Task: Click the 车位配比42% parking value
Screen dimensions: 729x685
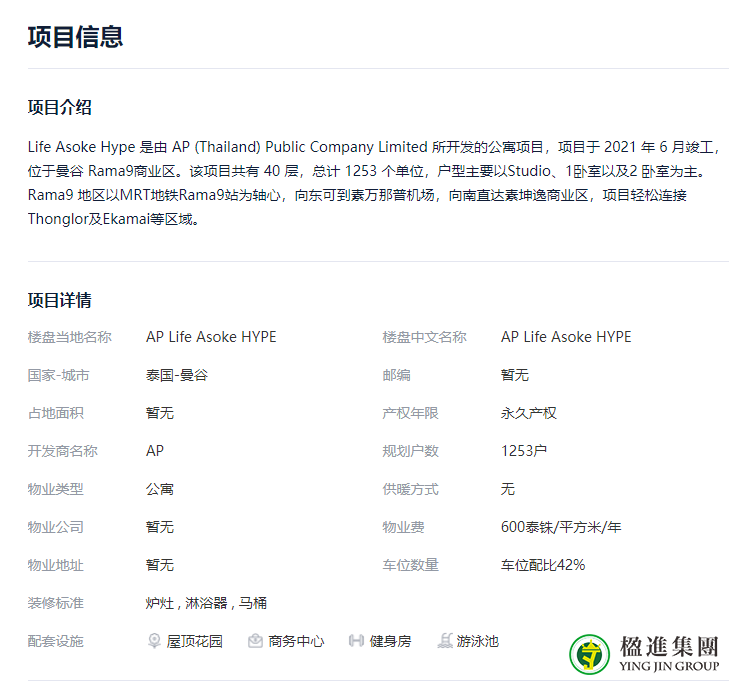Action: [543, 565]
